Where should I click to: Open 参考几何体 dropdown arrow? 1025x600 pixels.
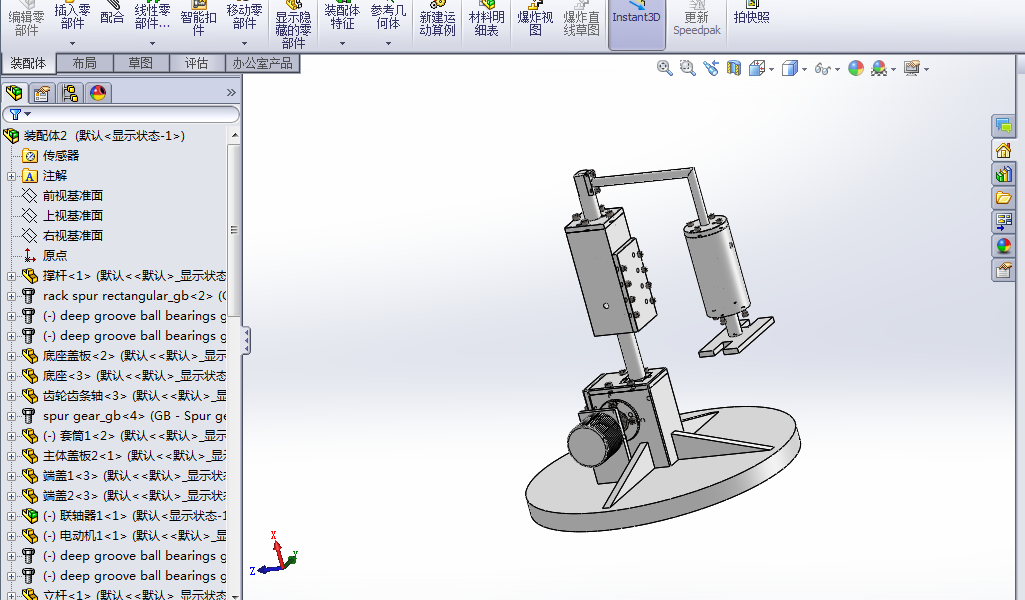coord(388,44)
